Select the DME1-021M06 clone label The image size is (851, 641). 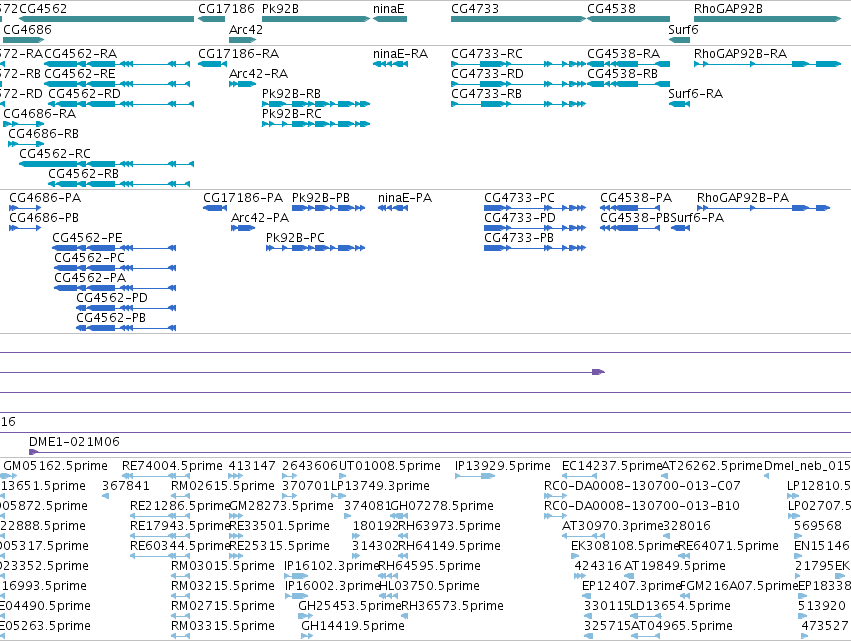74,442
